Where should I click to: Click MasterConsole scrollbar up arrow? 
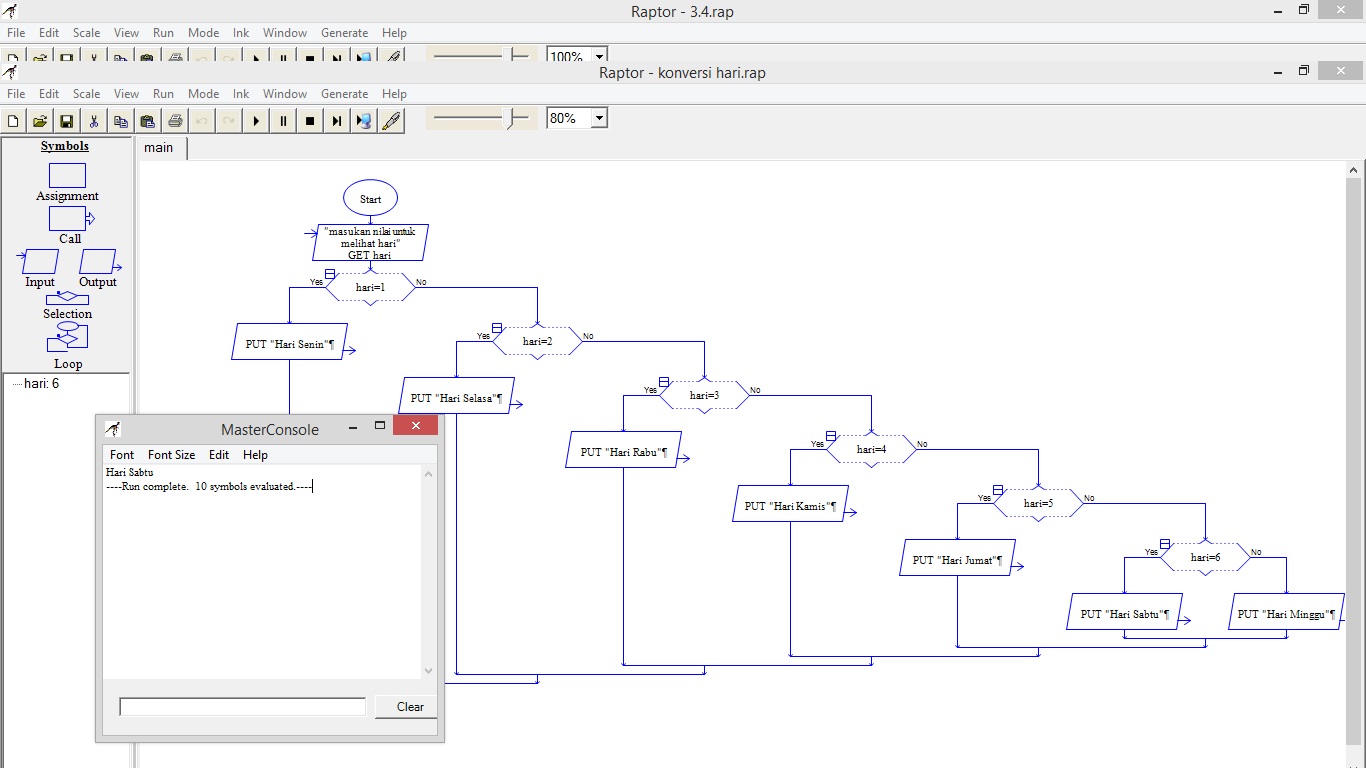(x=429, y=473)
